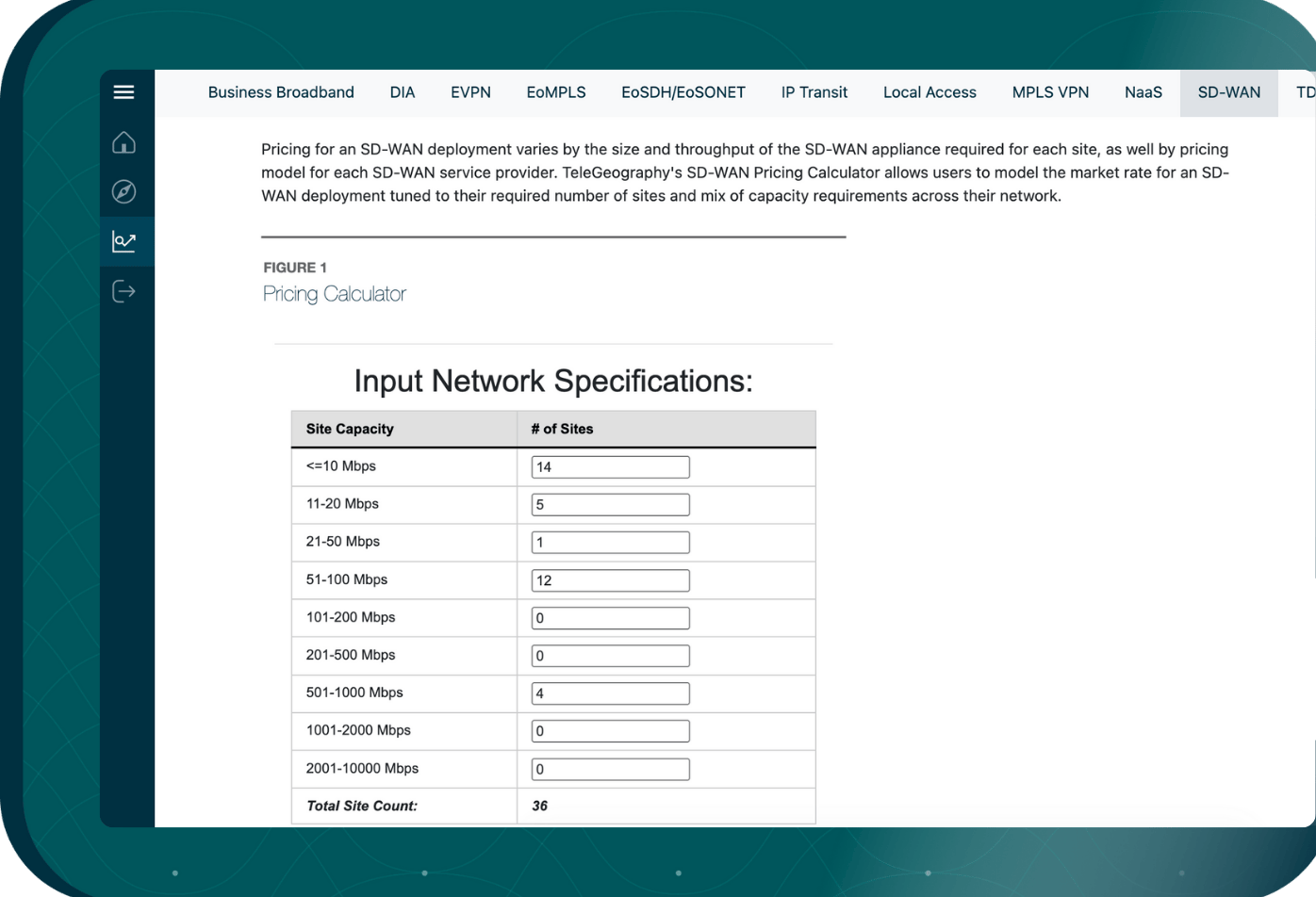Open the EoSDH/EoSONET tab

coord(683,92)
